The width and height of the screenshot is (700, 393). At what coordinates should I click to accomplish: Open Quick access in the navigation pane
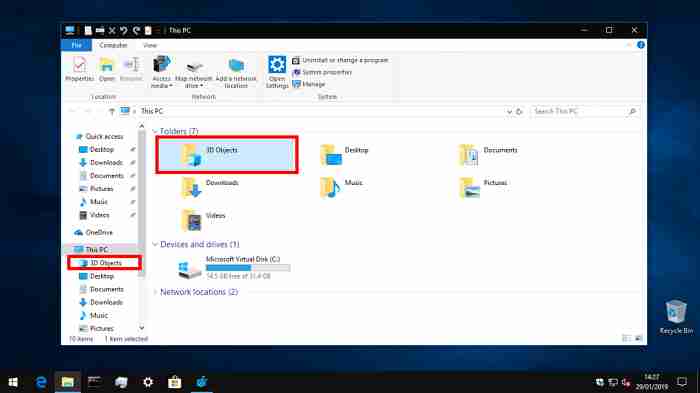100,137
